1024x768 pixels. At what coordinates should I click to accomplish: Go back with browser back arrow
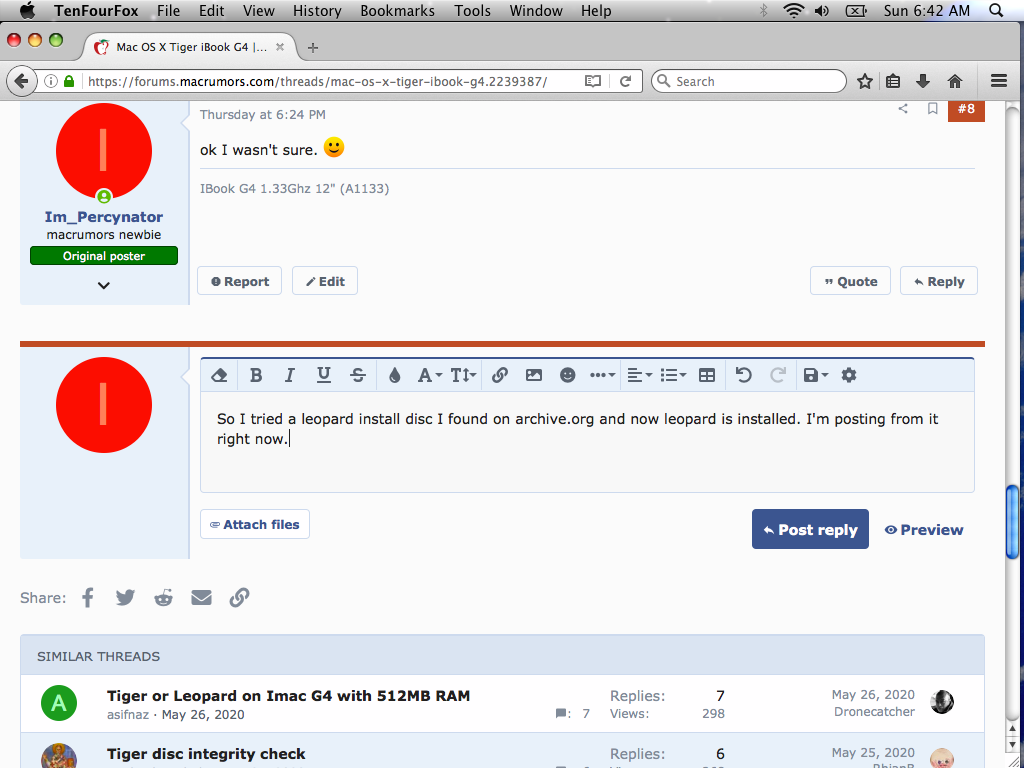coord(22,81)
